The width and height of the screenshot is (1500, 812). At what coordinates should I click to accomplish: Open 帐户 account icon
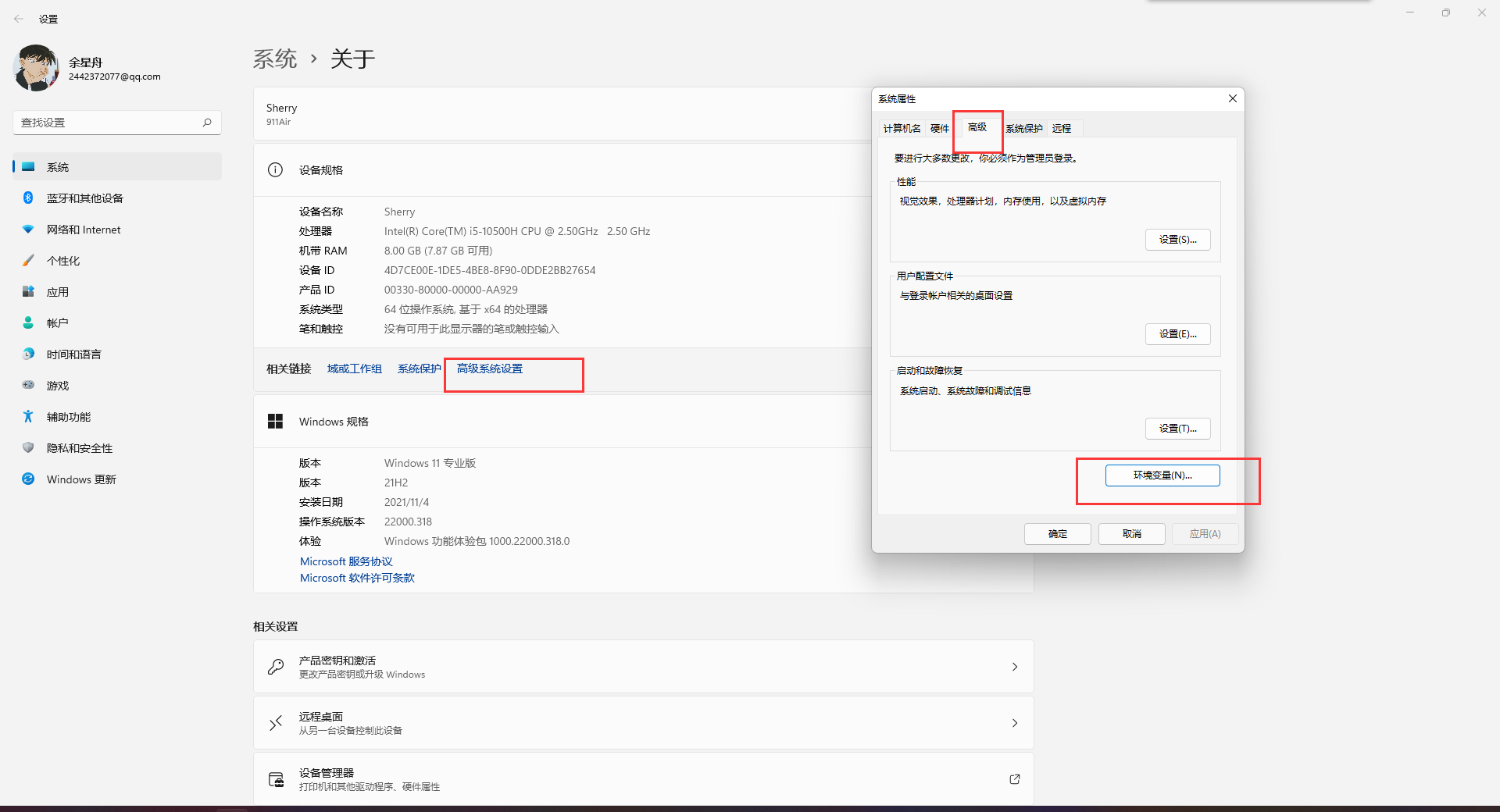click(28, 323)
